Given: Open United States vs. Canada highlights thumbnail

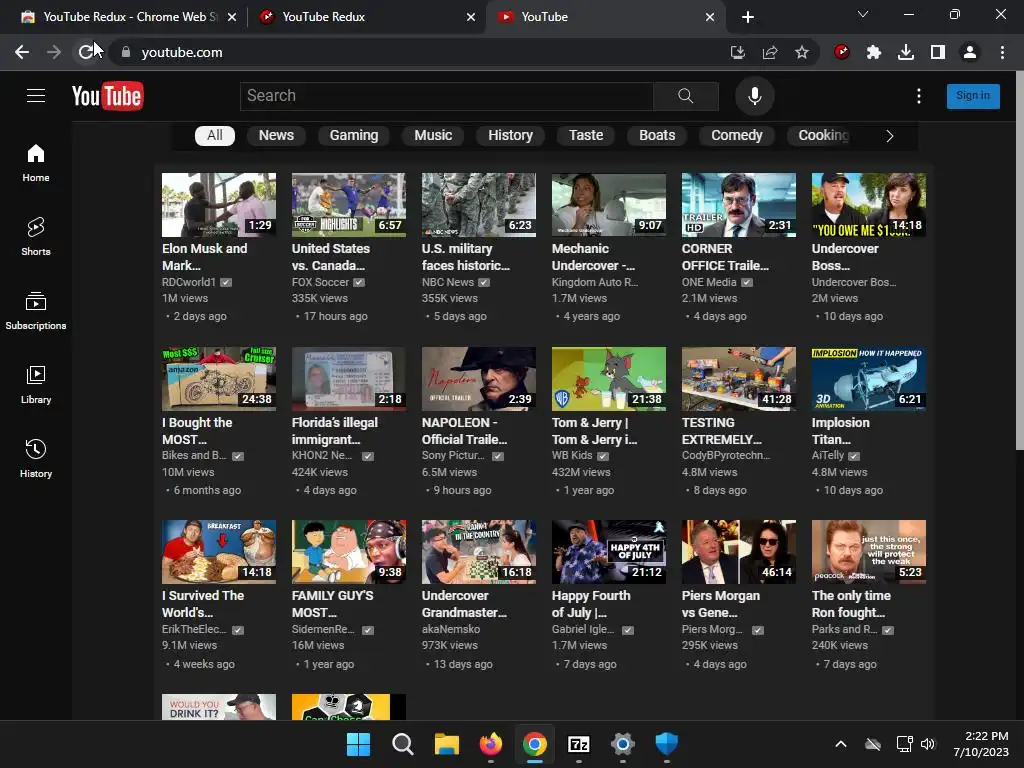Looking at the screenshot, I should (349, 204).
